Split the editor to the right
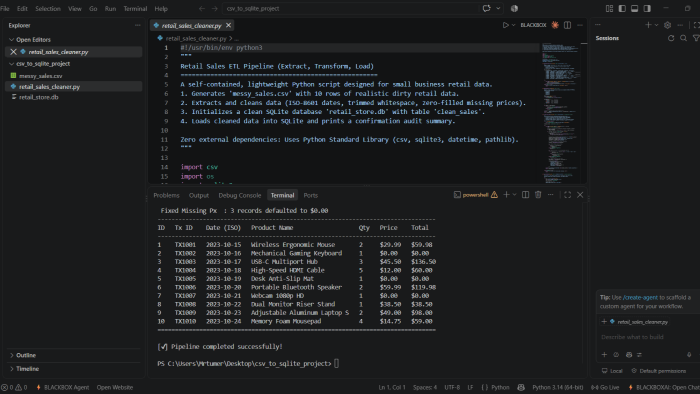The width and height of the screenshot is (700, 394). point(567,25)
